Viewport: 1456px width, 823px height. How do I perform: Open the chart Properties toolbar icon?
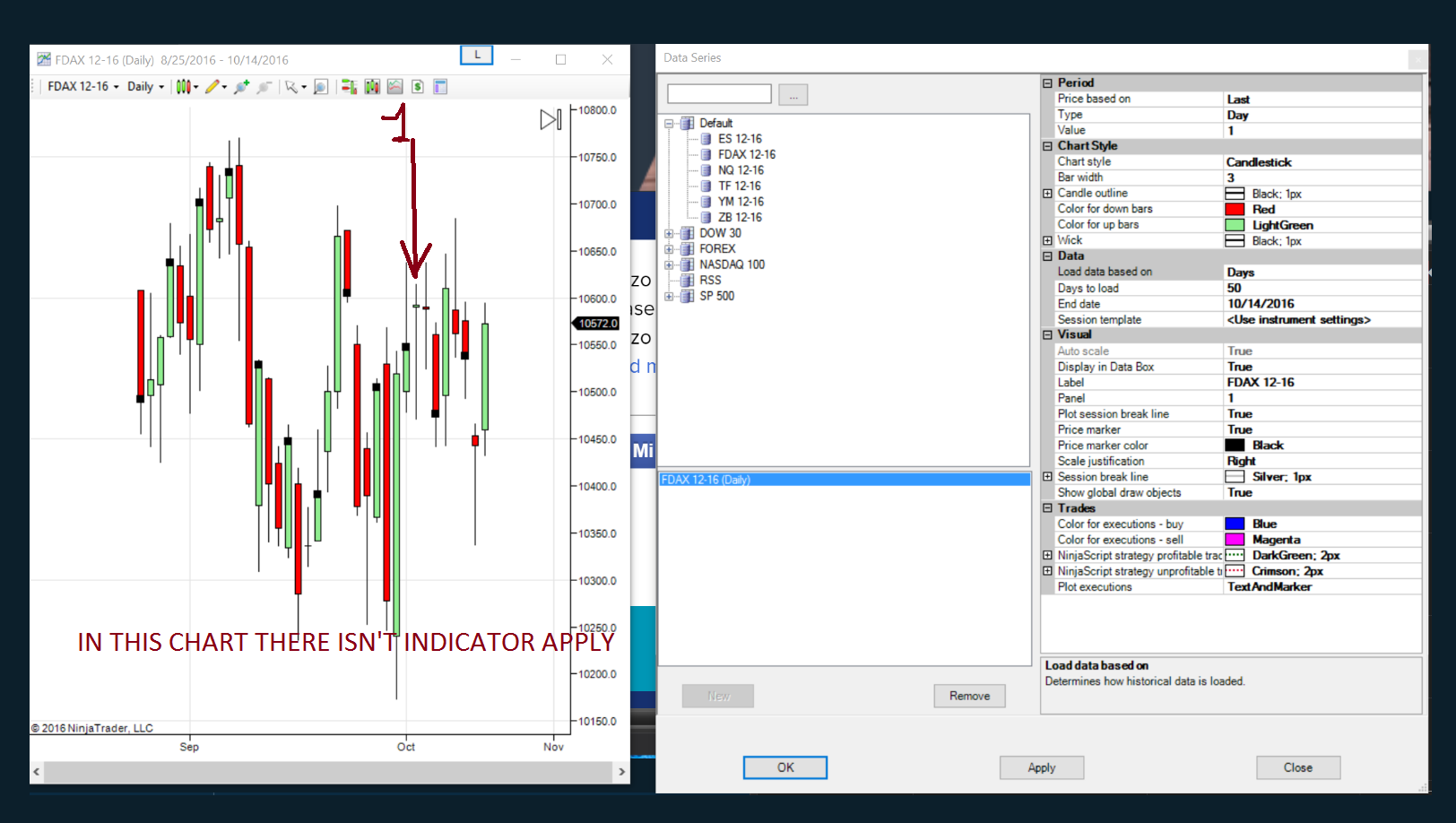coord(440,87)
